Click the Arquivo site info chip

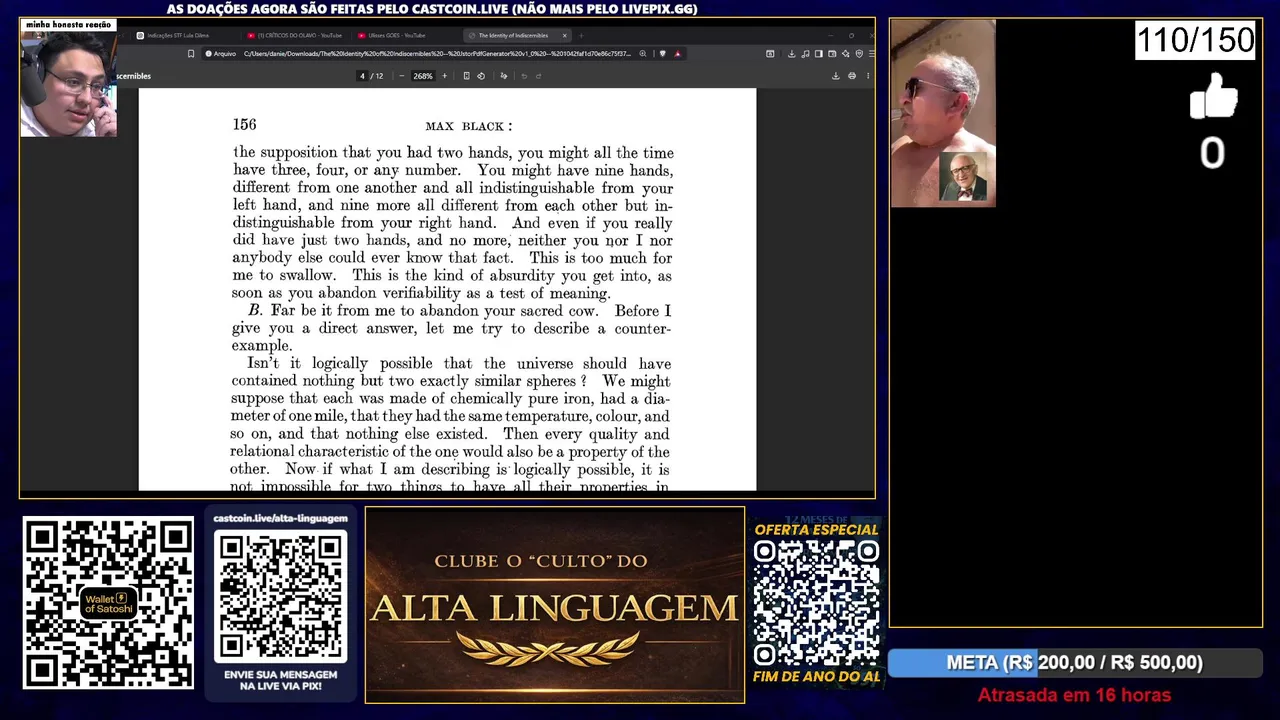click(221, 54)
